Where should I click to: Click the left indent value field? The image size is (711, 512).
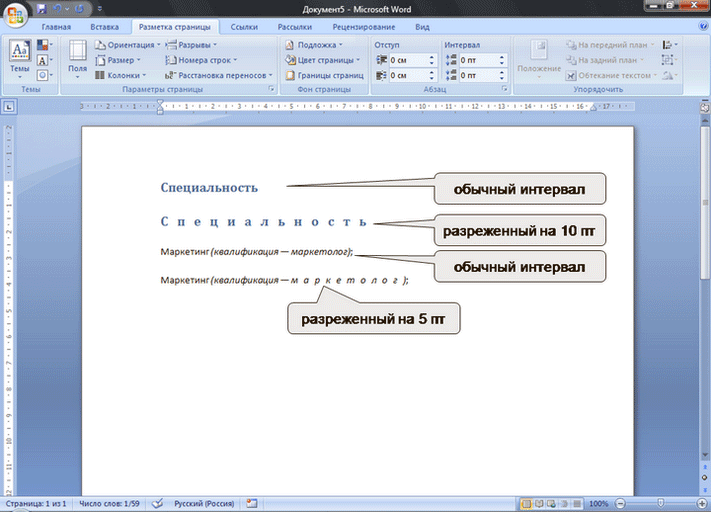[x=408, y=60]
